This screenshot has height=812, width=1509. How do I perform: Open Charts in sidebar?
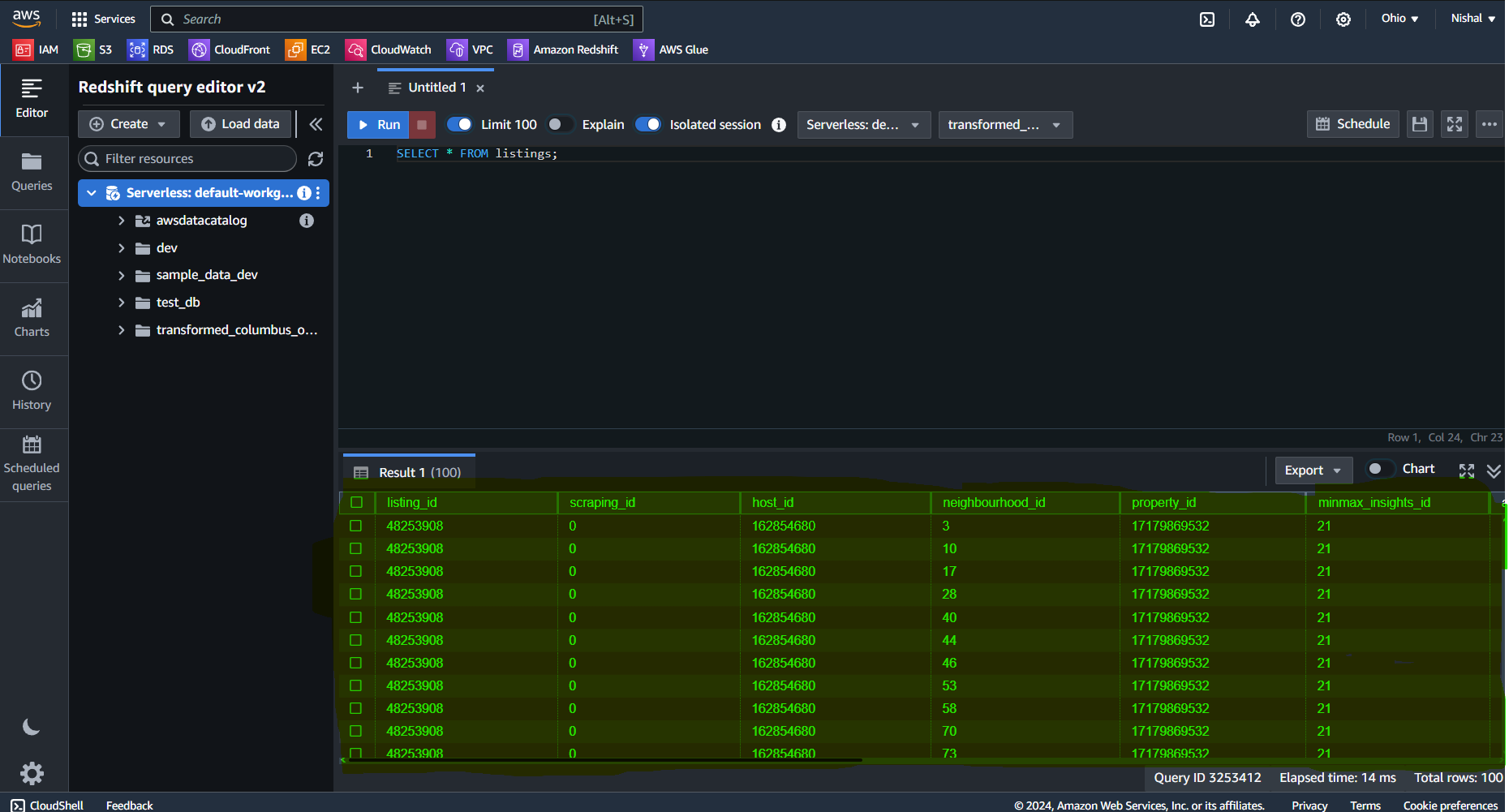coord(32,320)
